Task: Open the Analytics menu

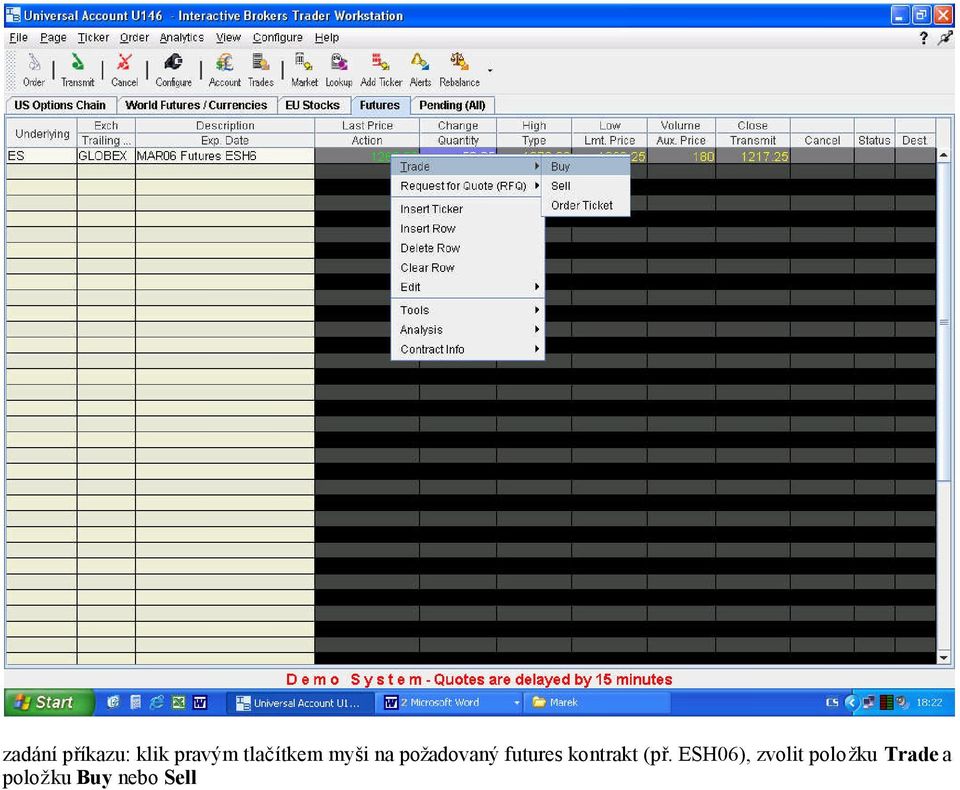Action: point(181,37)
